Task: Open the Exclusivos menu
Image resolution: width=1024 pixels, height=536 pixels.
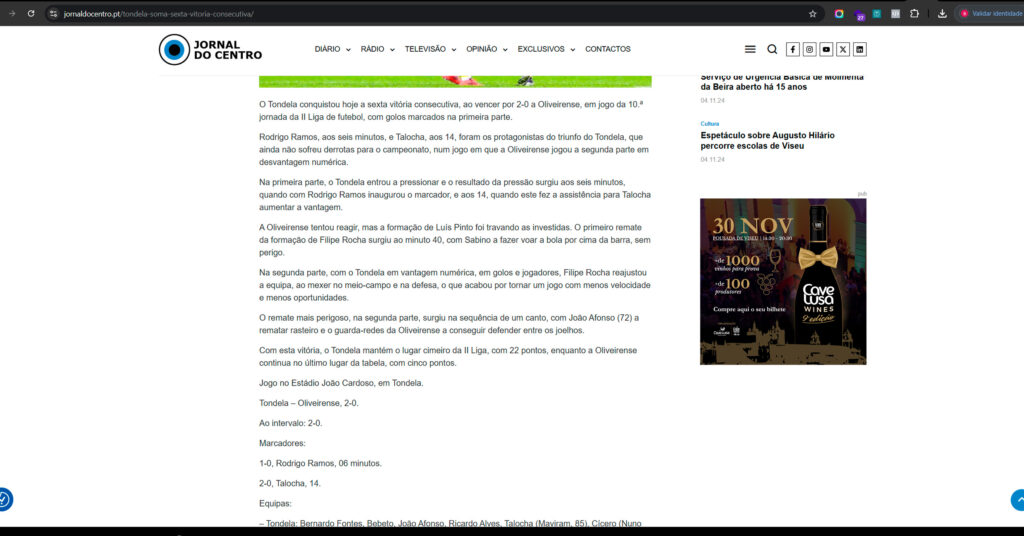Action: [x=546, y=49]
